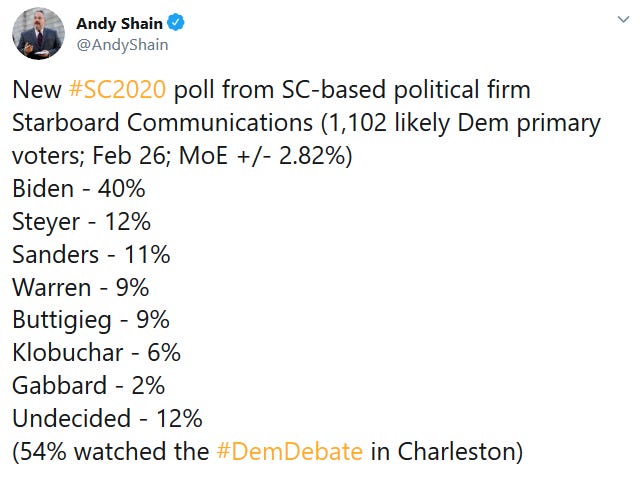643x481 pixels.
Task: Click the blue verified badge icon
Action: click(x=176, y=23)
